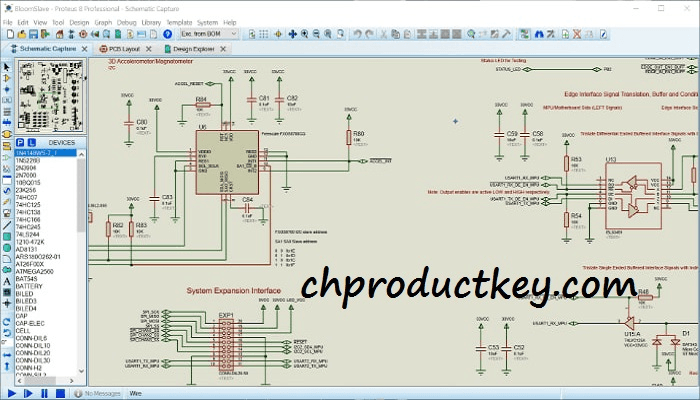The width and height of the screenshot is (700, 400).
Task: Open the hammer make-device tool
Action: click(506, 34)
